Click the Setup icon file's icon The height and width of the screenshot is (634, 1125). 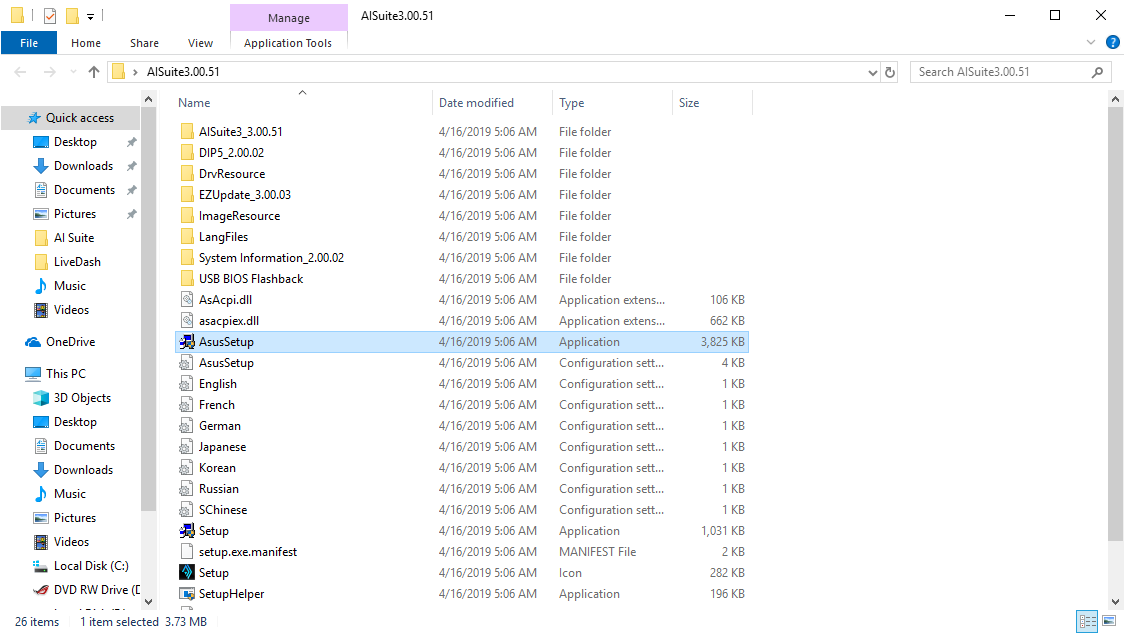point(187,572)
